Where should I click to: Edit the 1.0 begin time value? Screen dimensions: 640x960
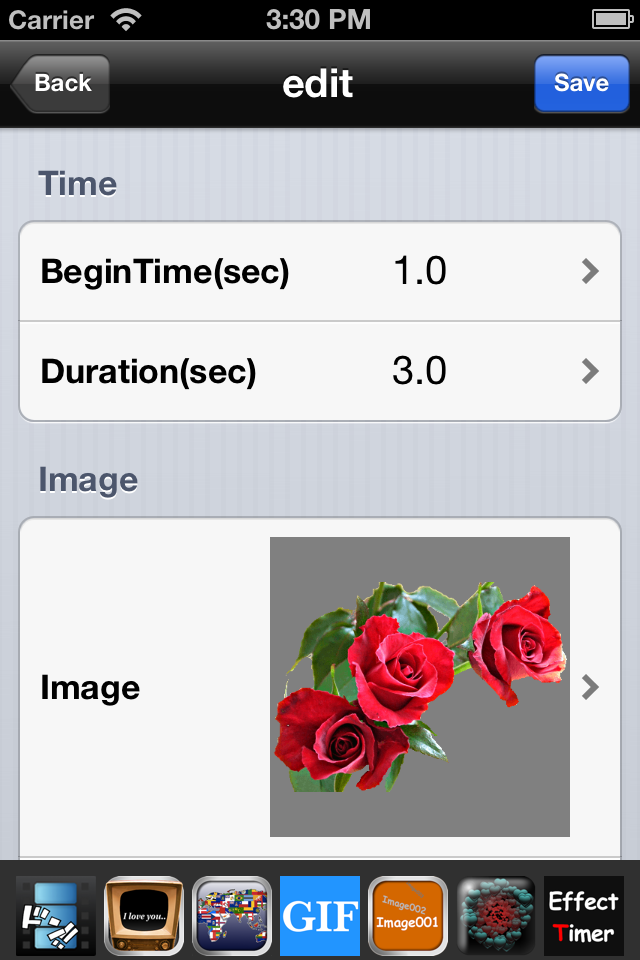pyautogui.click(x=420, y=271)
